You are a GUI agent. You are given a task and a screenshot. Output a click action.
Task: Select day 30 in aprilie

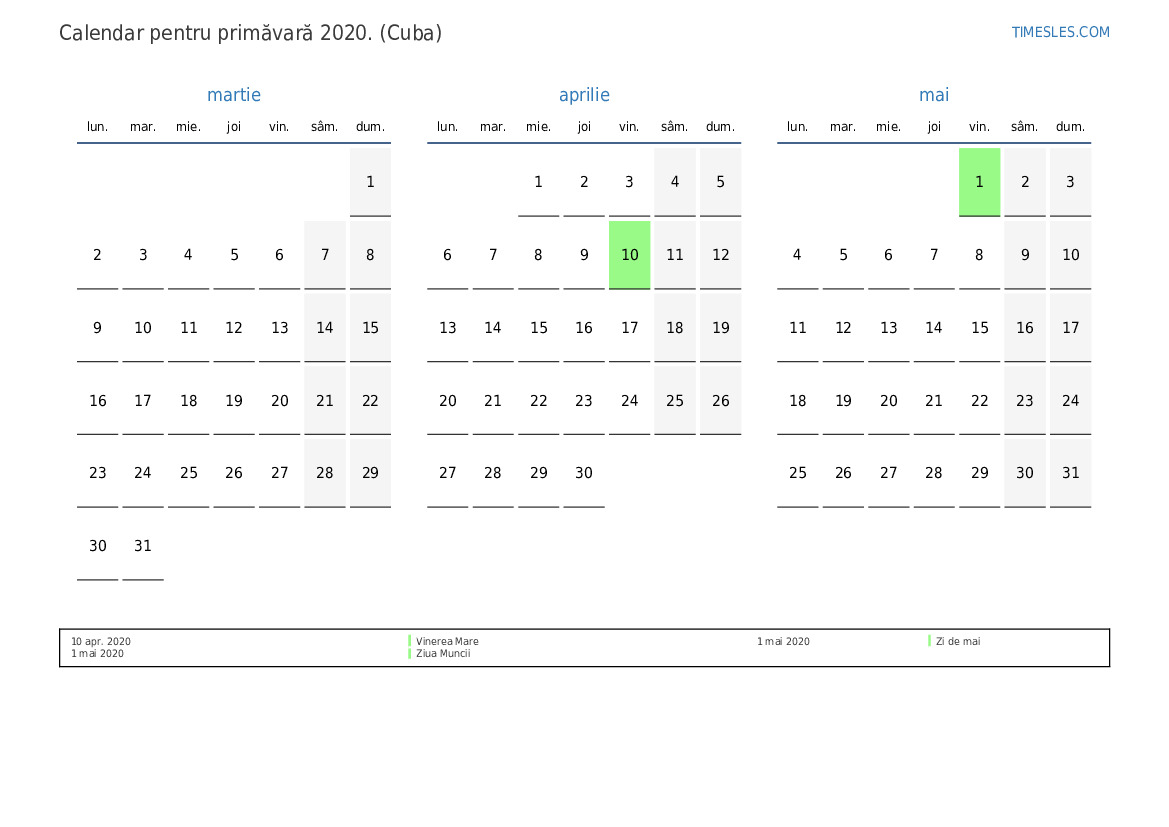click(584, 474)
